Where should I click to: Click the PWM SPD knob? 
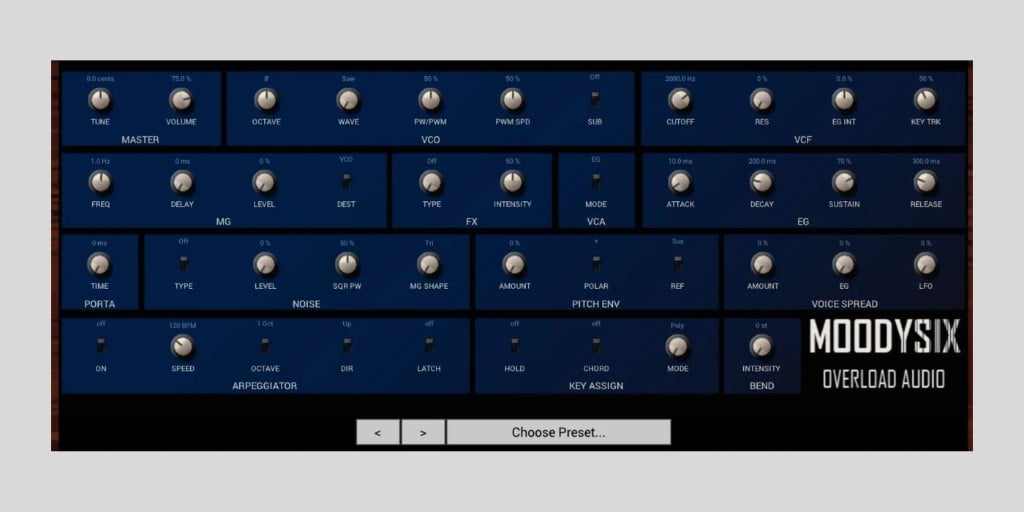pyautogui.click(x=512, y=100)
